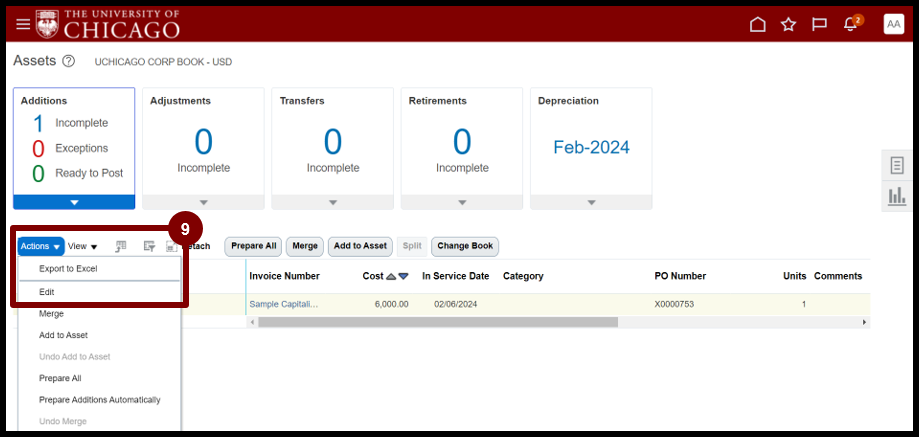Click the Category column header
Viewport: 919px width, 437px height.
pos(523,276)
